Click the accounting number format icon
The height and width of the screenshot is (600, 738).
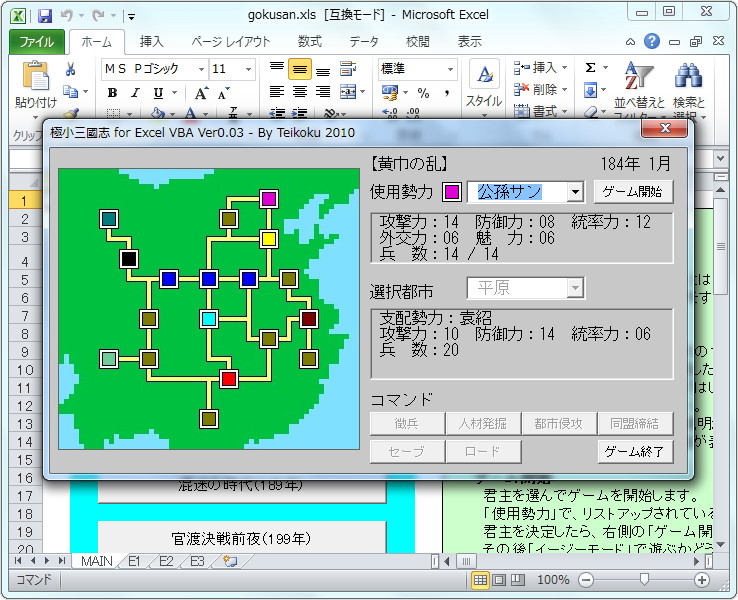390,93
